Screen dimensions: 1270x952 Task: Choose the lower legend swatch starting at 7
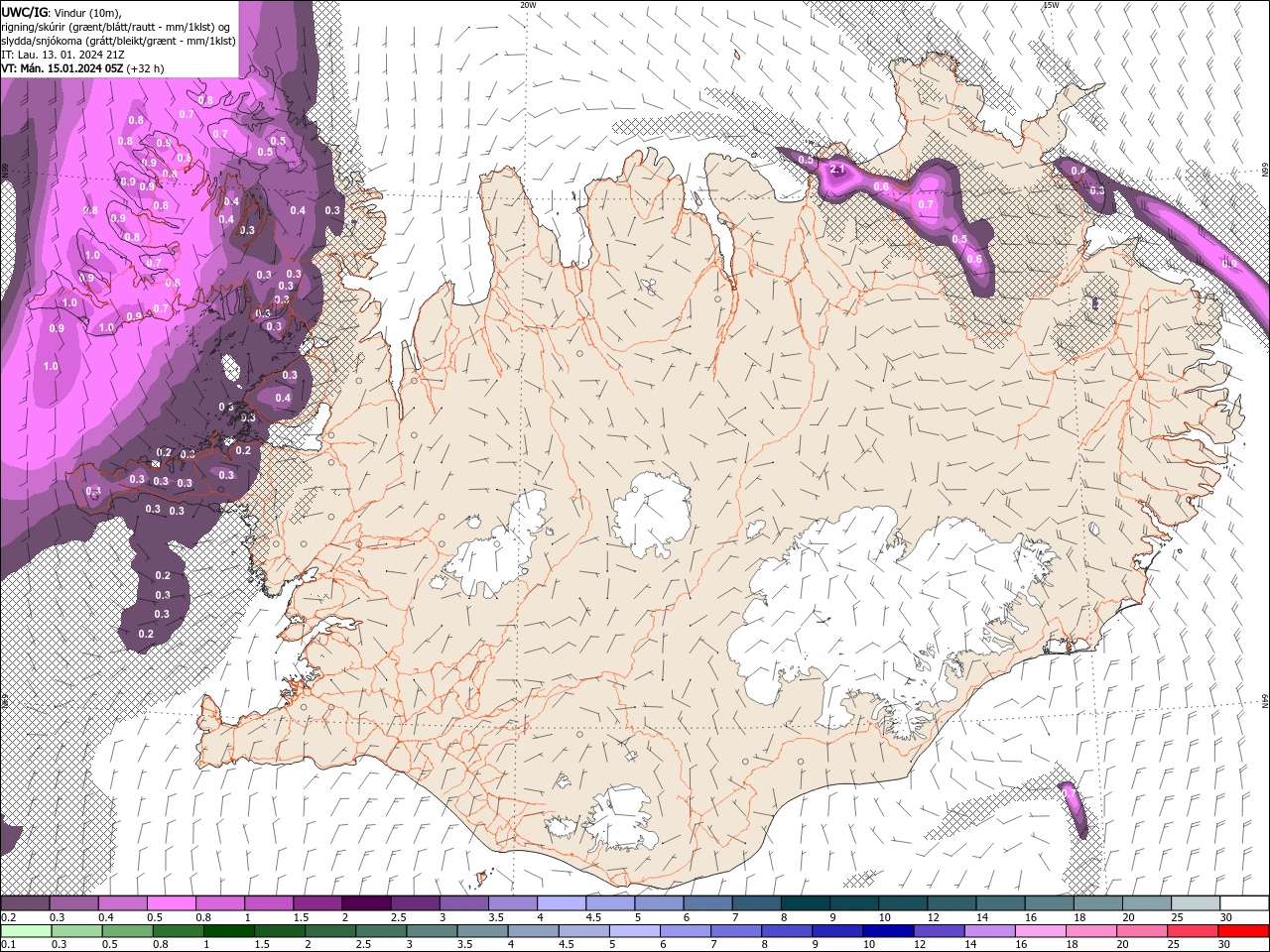(x=734, y=930)
